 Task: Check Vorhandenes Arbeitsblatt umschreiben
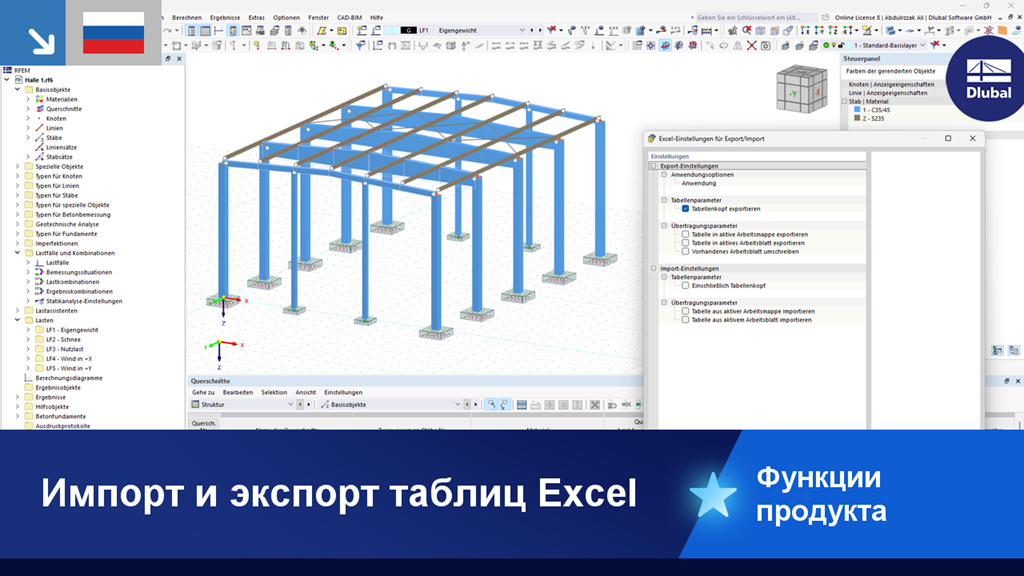[685, 251]
